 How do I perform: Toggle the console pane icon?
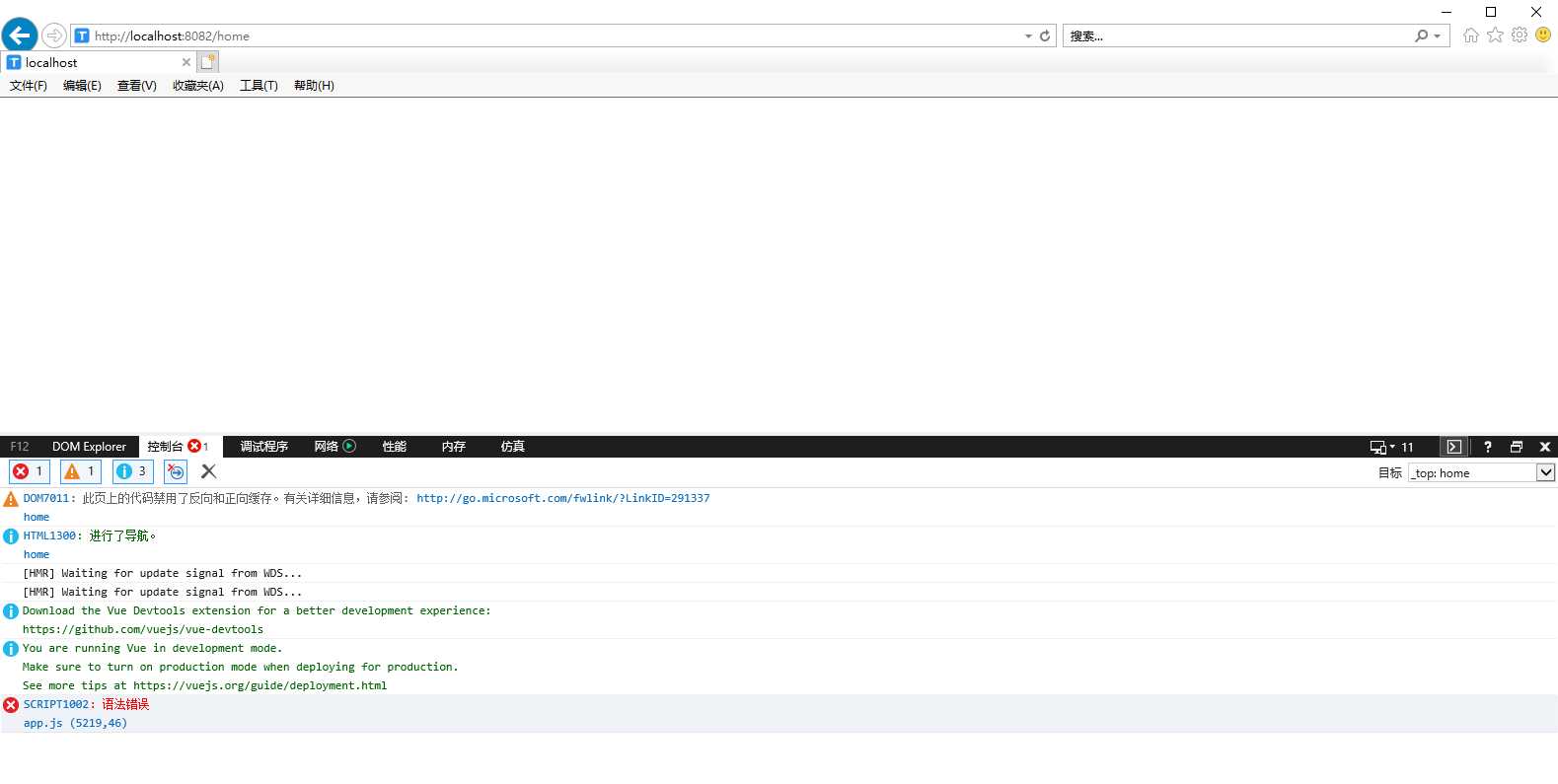coord(1454,447)
